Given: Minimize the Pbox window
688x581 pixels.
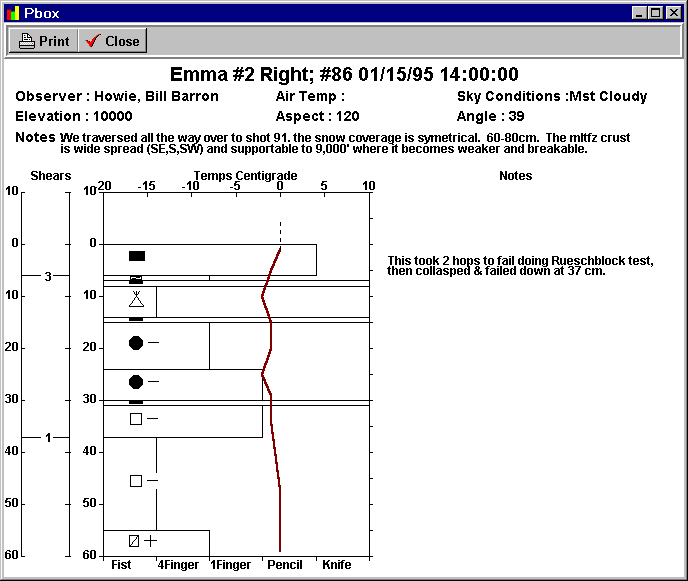Looking at the screenshot, I should click(640, 13).
